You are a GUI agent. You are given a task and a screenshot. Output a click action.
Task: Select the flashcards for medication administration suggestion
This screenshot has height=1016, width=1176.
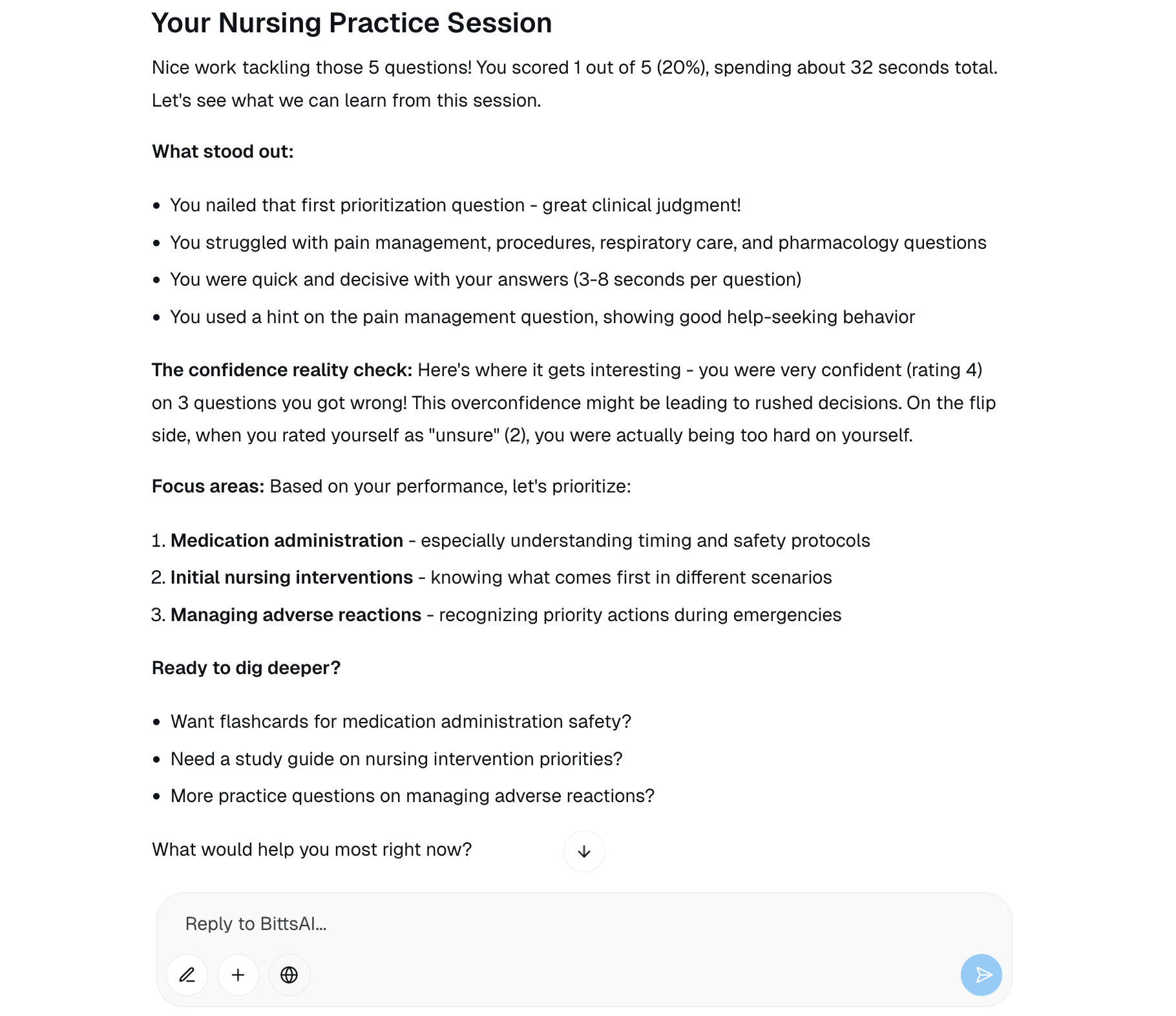coord(401,721)
